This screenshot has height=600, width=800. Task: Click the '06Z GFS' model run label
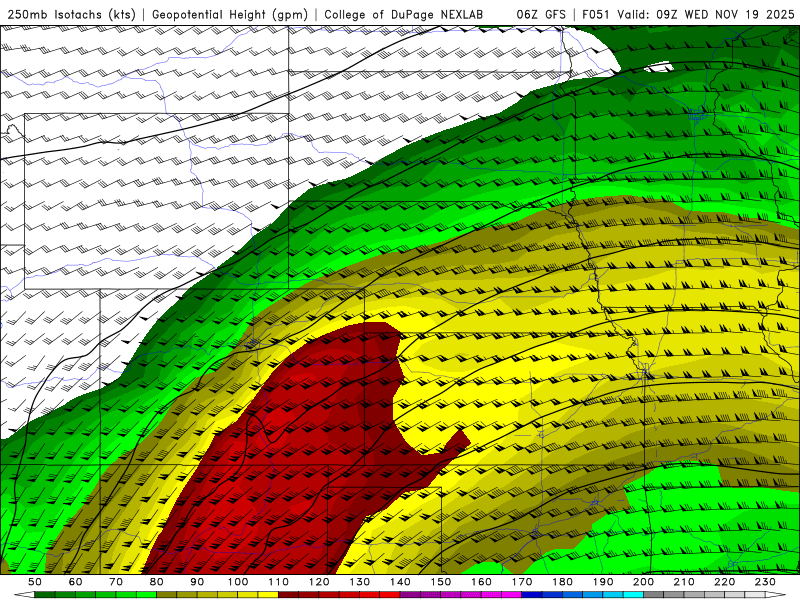tap(541, 14)
